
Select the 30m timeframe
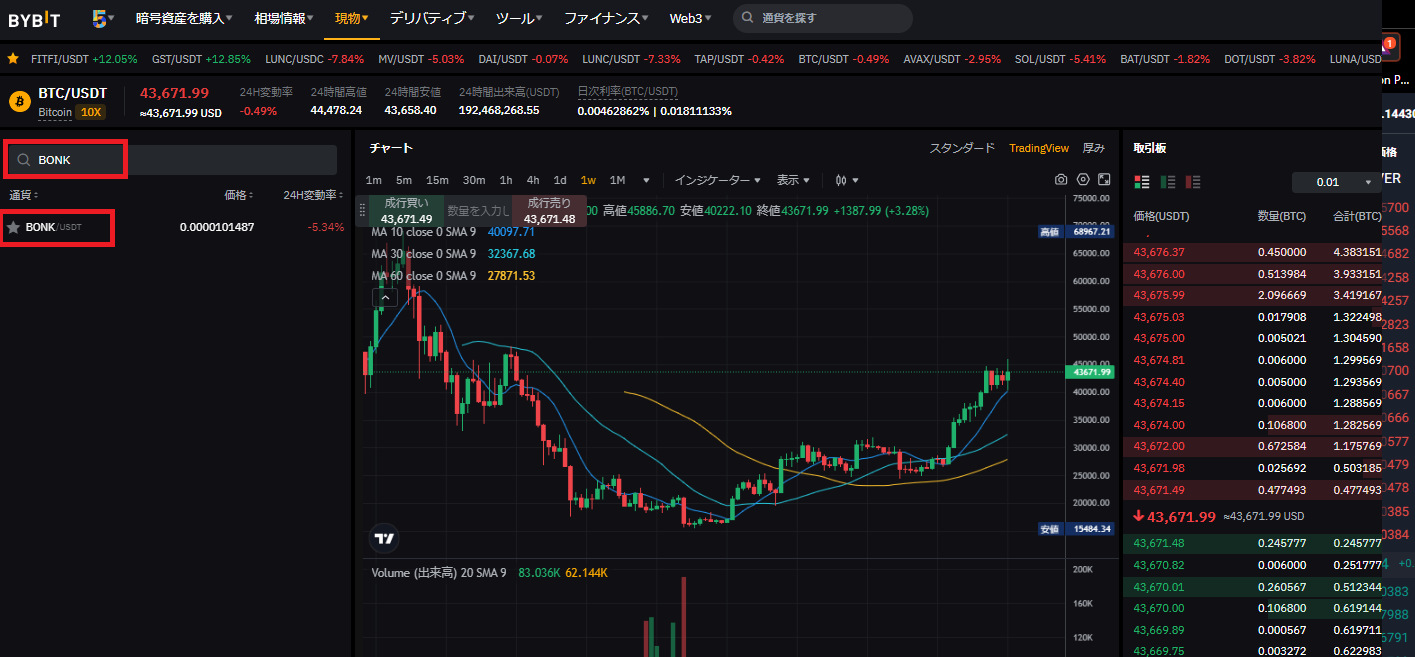coord(474,180)
